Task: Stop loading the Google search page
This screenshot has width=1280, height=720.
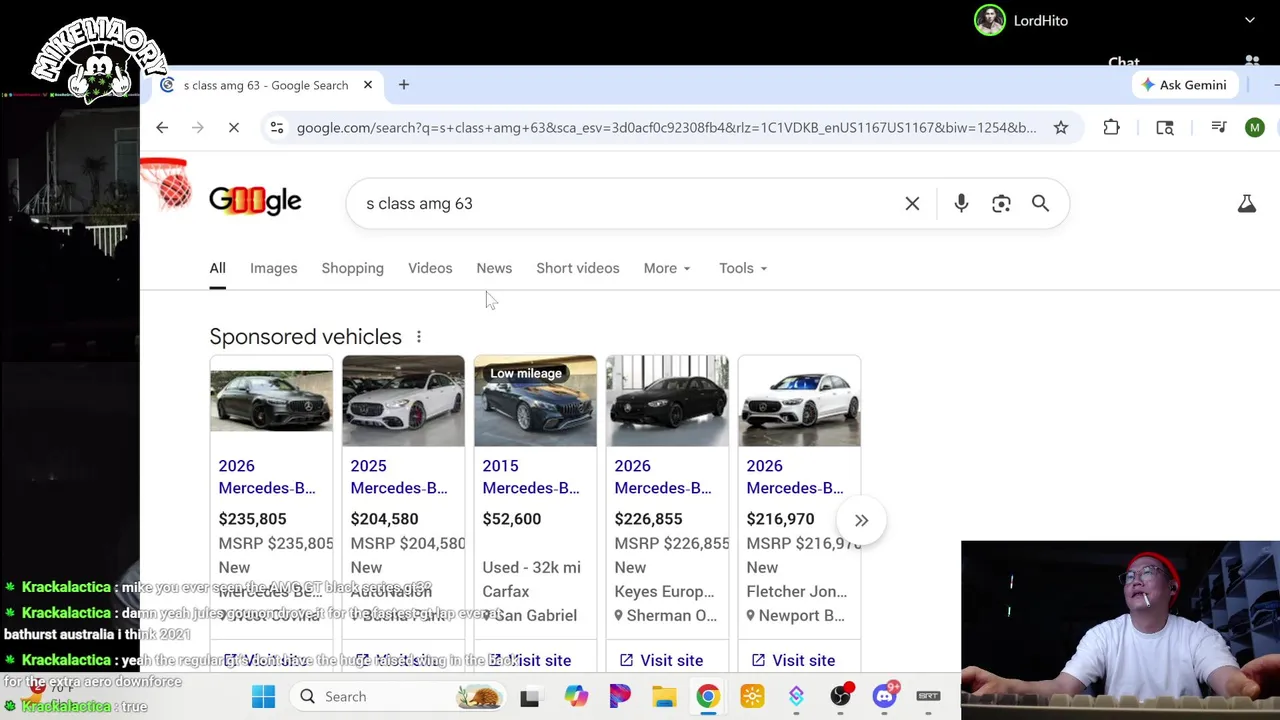Action: pyautogui.click(x=233, y=128)
